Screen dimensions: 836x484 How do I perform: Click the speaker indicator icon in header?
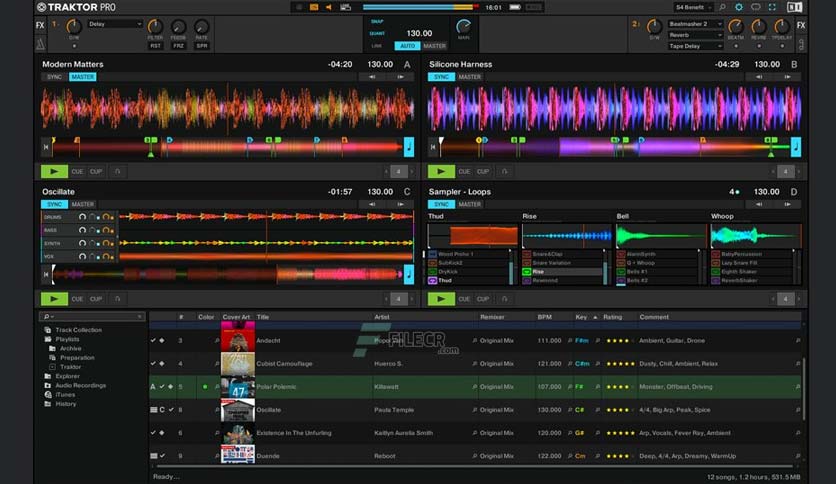click(329, 7)
